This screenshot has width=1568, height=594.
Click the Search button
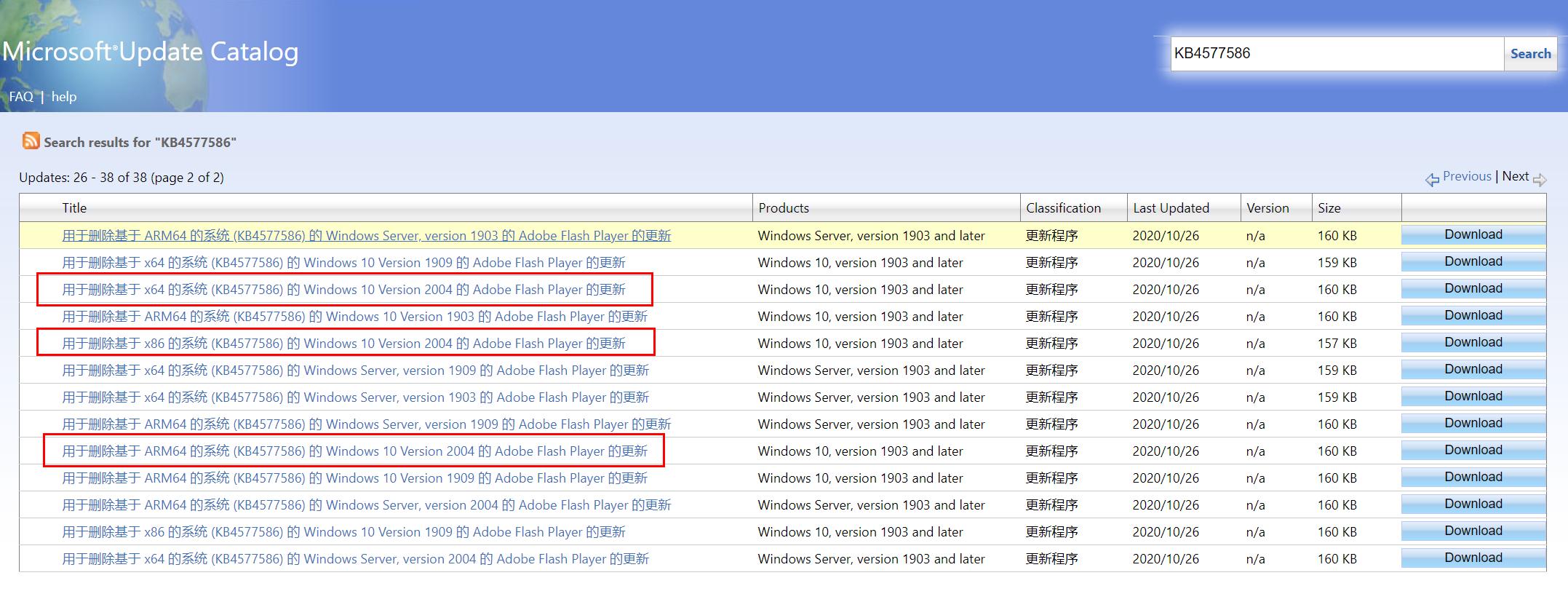point(1530,54)
